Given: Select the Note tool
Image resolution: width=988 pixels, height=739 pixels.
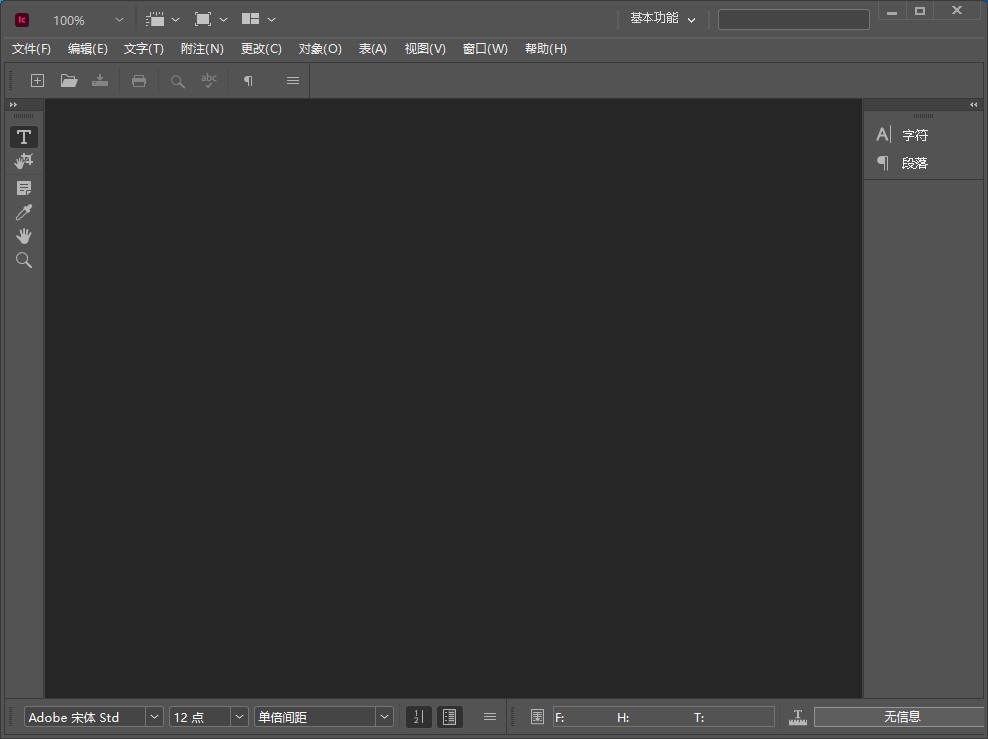Looking at the screenshot, I should tap(23, 188).
